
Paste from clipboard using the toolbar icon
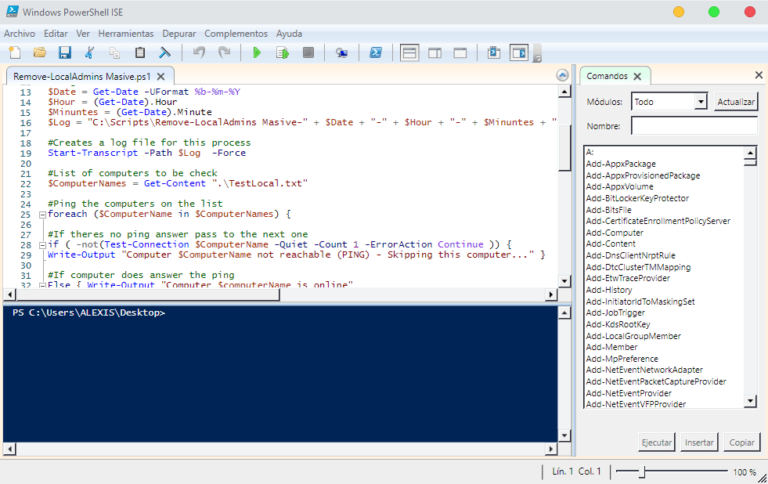[140, 52]
